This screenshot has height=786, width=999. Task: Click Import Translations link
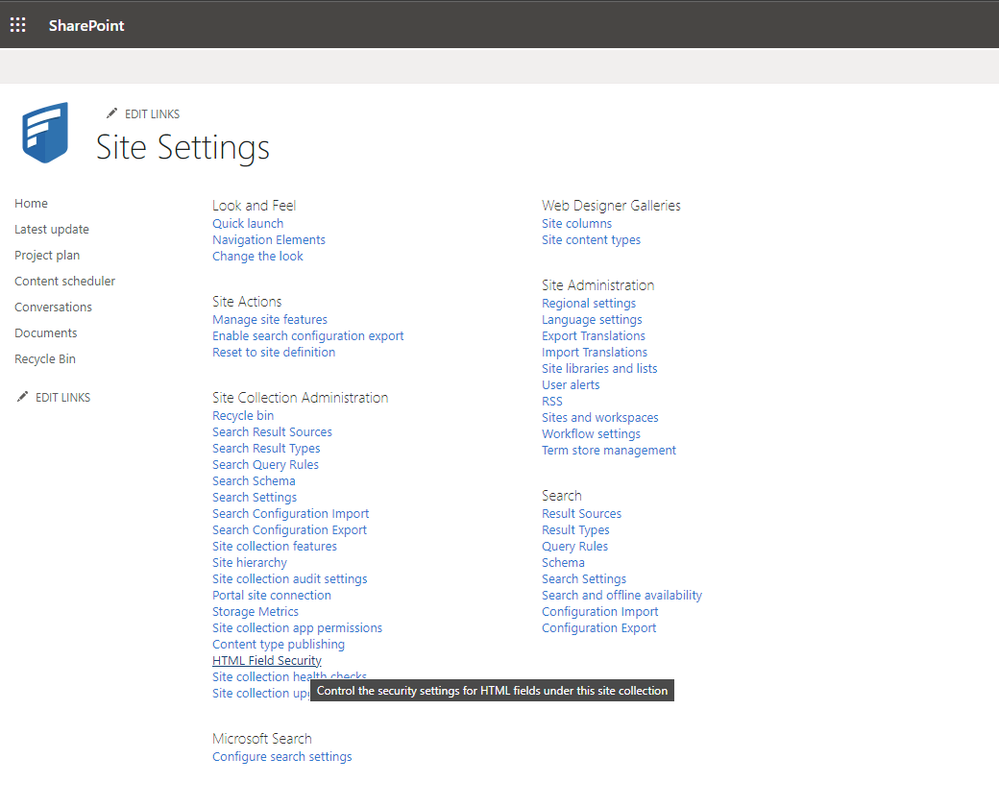click(594, 352)
